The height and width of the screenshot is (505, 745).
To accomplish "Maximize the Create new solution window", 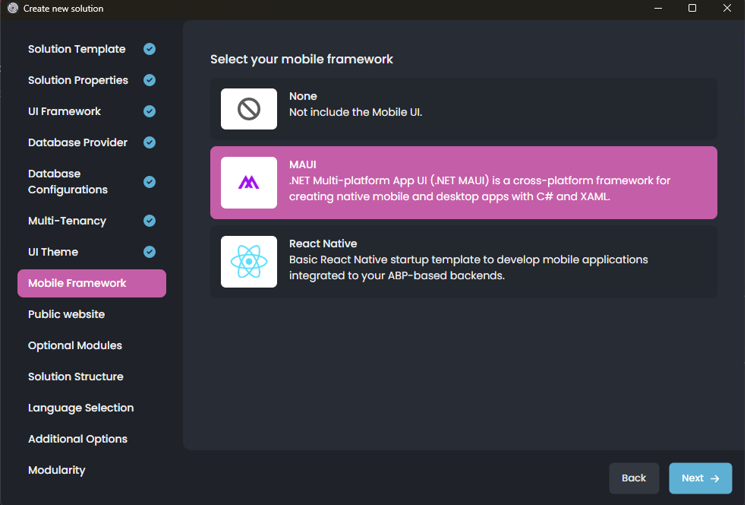I will (692, 8).
